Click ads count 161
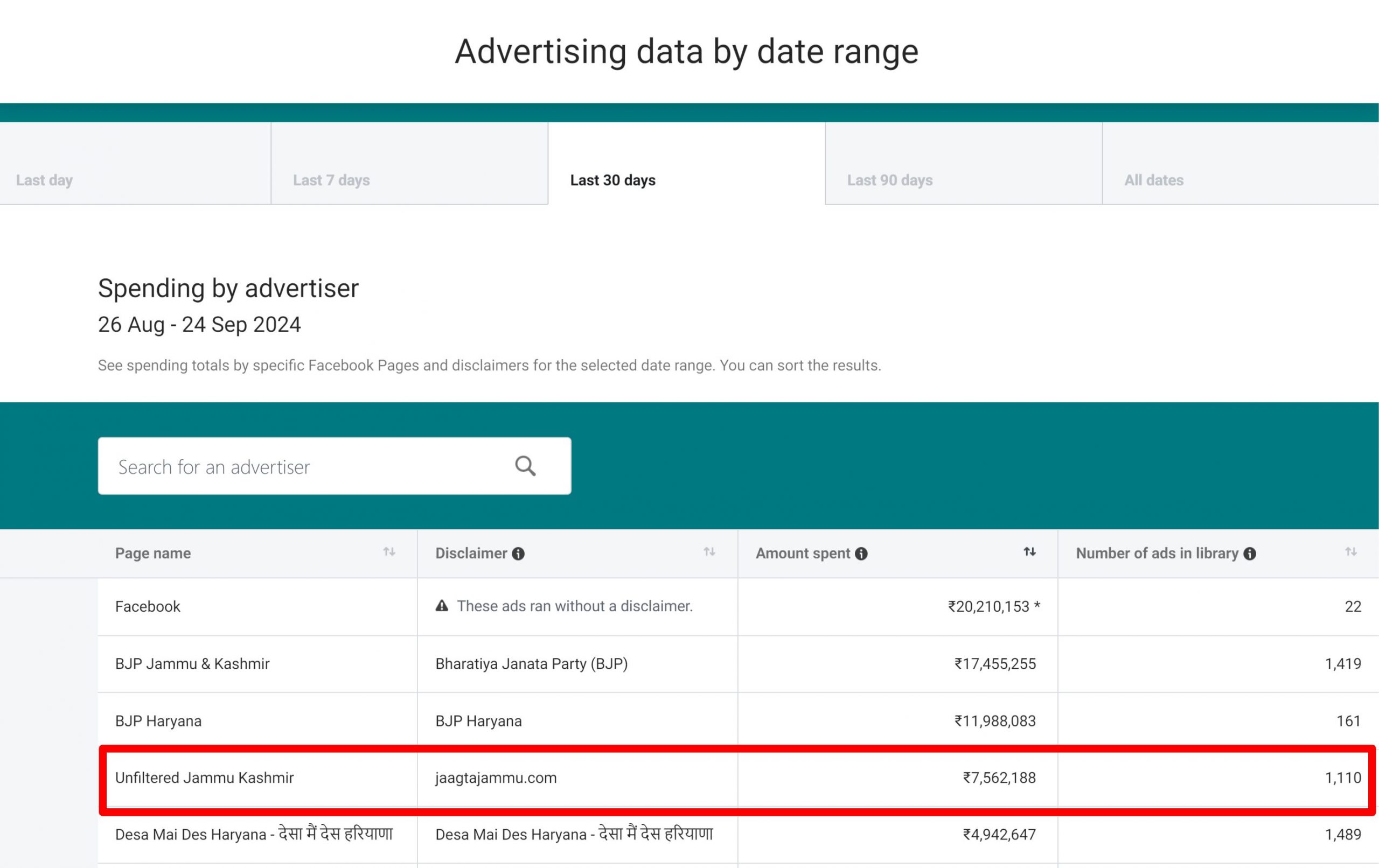 pyautogui.click(x=1349, y=722)
